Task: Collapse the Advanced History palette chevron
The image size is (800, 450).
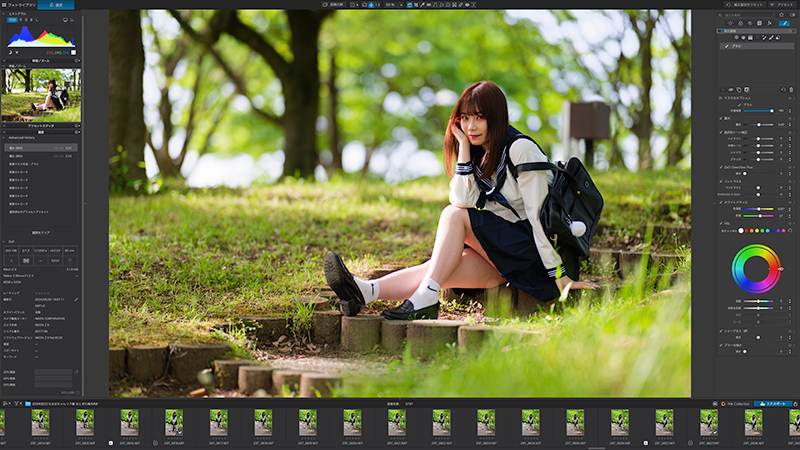Action: coord(4,138)
